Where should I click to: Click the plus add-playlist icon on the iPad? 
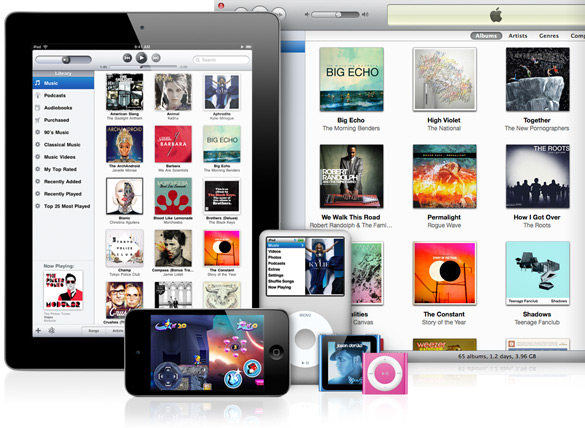pyautogui.click(x=38, y=331)
